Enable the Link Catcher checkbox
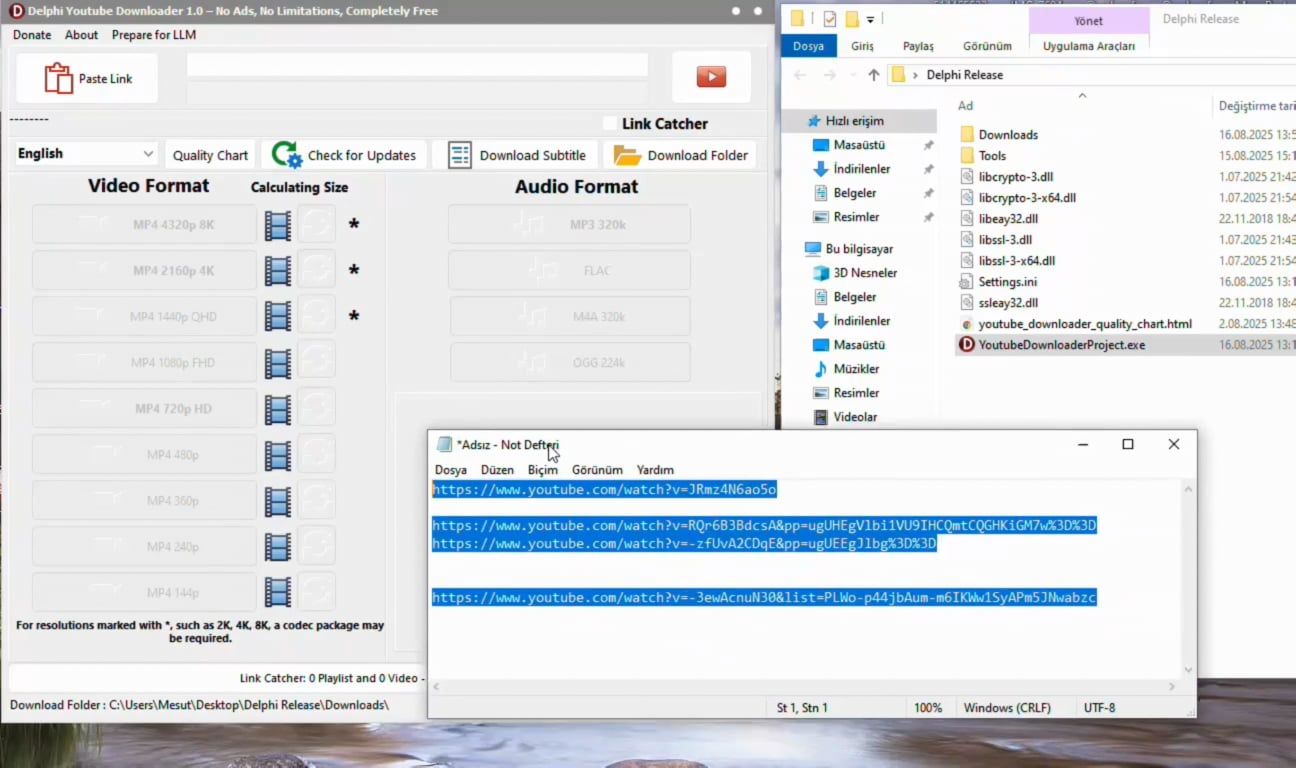This screenshot has width=1296, height=768. tap(610, 123)
